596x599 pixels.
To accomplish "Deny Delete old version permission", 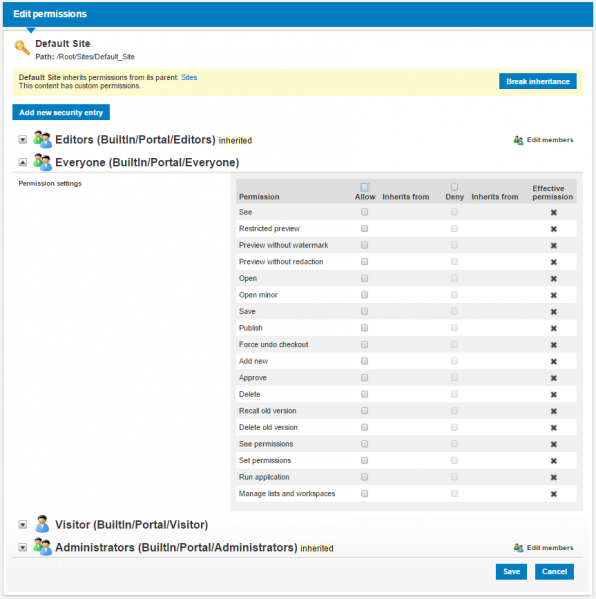I will (x=454, y=427).
